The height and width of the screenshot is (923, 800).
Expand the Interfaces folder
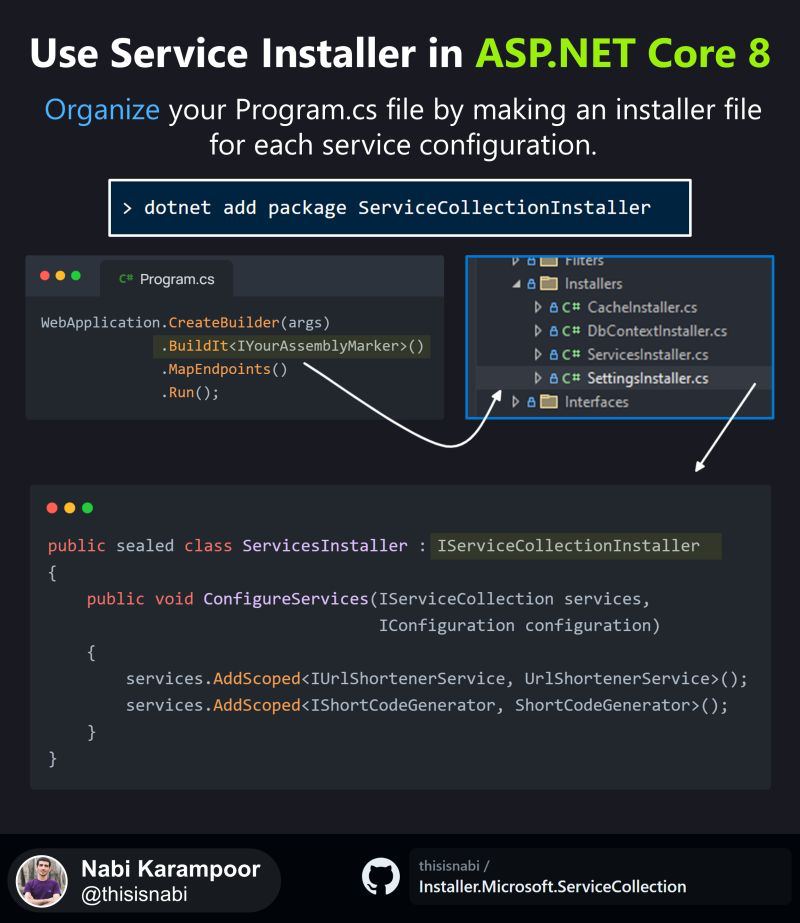516,401
